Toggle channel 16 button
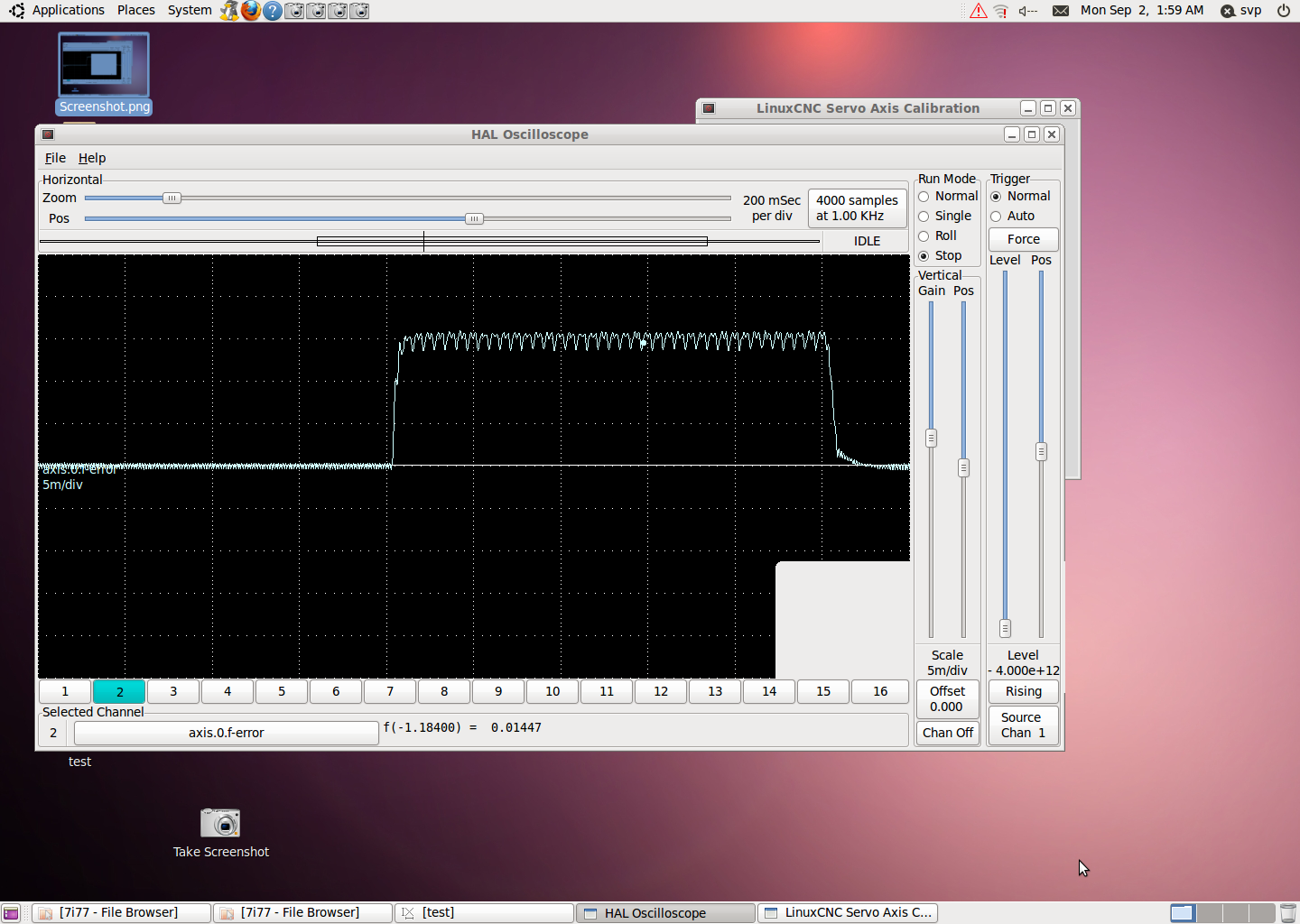The width and height of the screenshot is (1300, 924). coord(880,692)
